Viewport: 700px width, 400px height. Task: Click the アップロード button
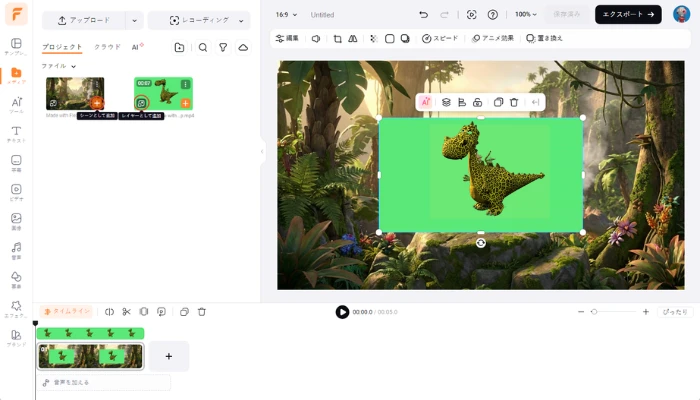(84, 20)
